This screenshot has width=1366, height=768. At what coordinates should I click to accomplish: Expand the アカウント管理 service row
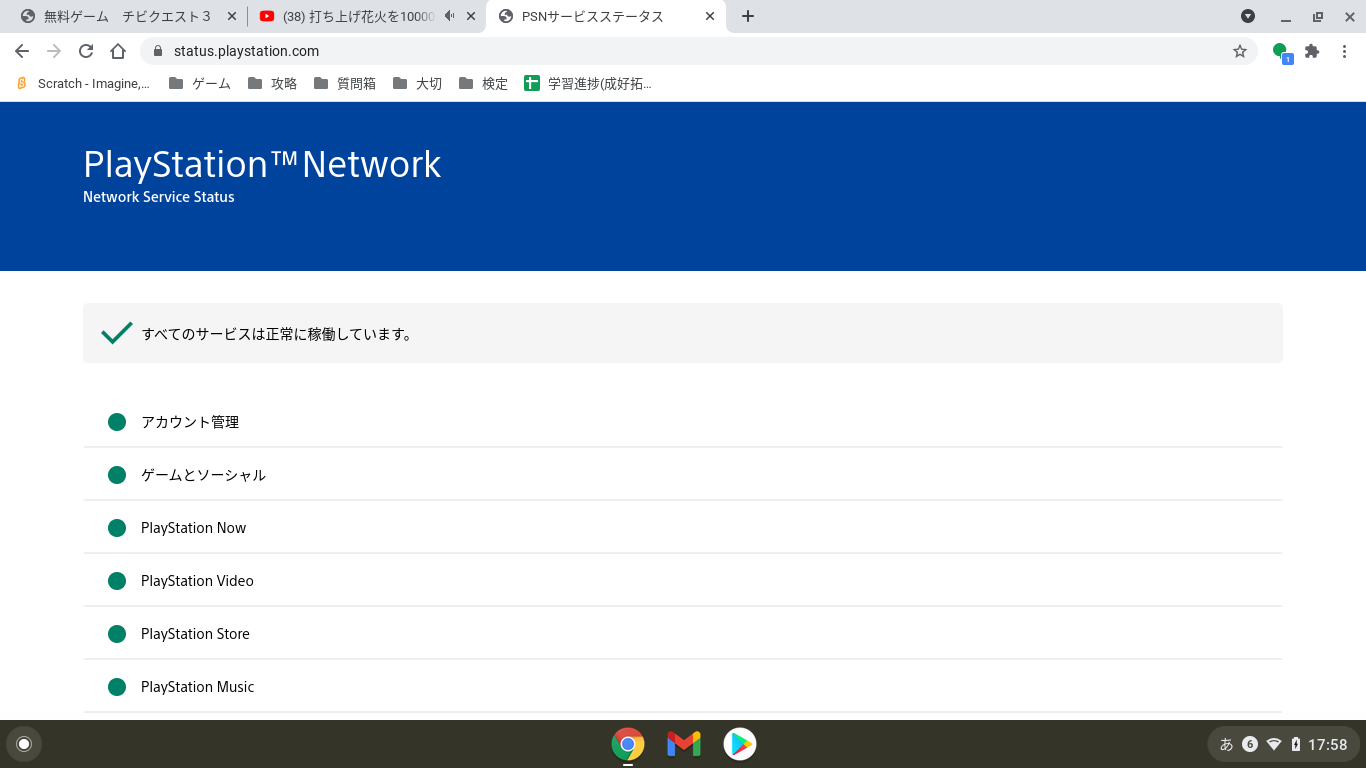682,422
